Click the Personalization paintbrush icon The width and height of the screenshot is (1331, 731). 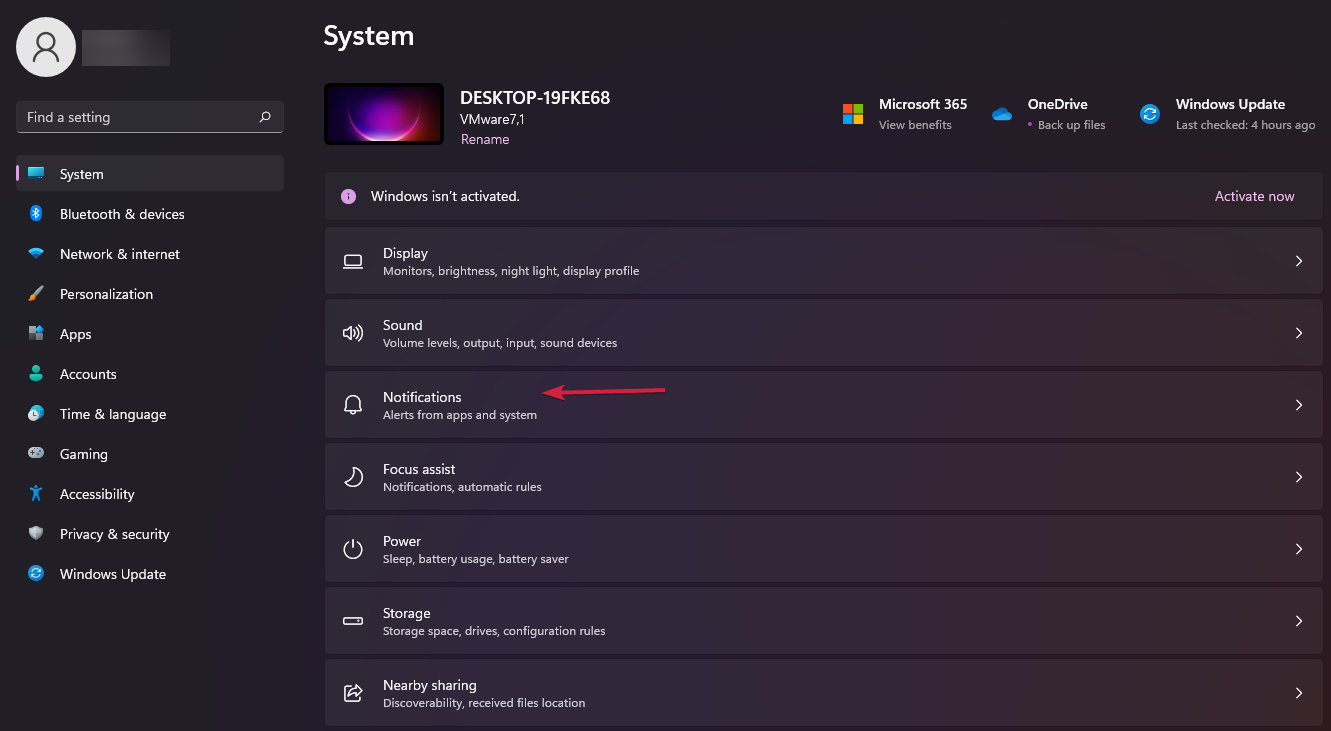coord(36,294)
